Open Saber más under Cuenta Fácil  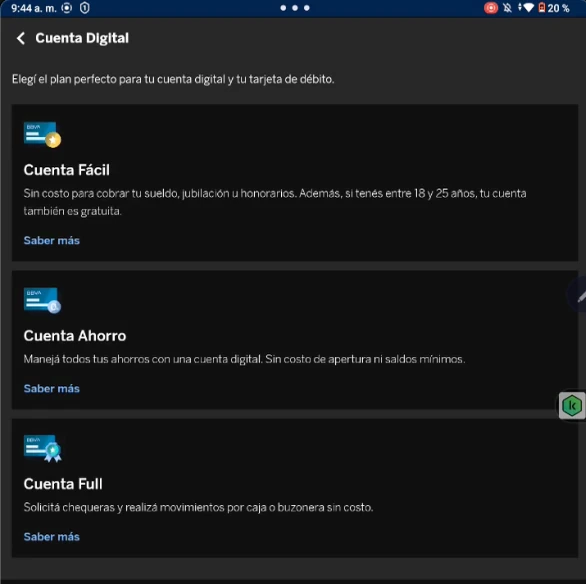52,240
